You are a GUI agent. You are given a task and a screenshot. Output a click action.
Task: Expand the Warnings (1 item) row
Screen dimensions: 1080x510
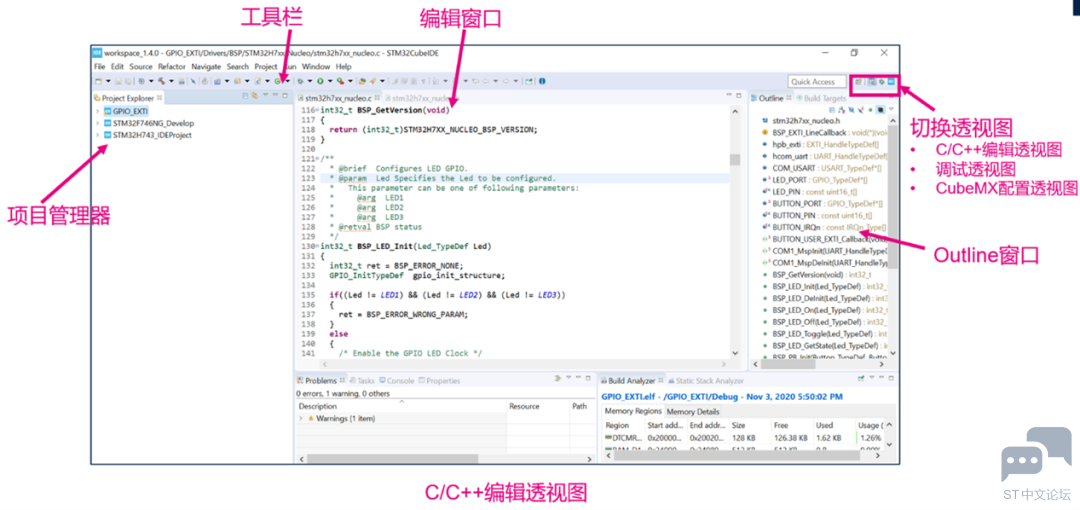coord(301,418)
